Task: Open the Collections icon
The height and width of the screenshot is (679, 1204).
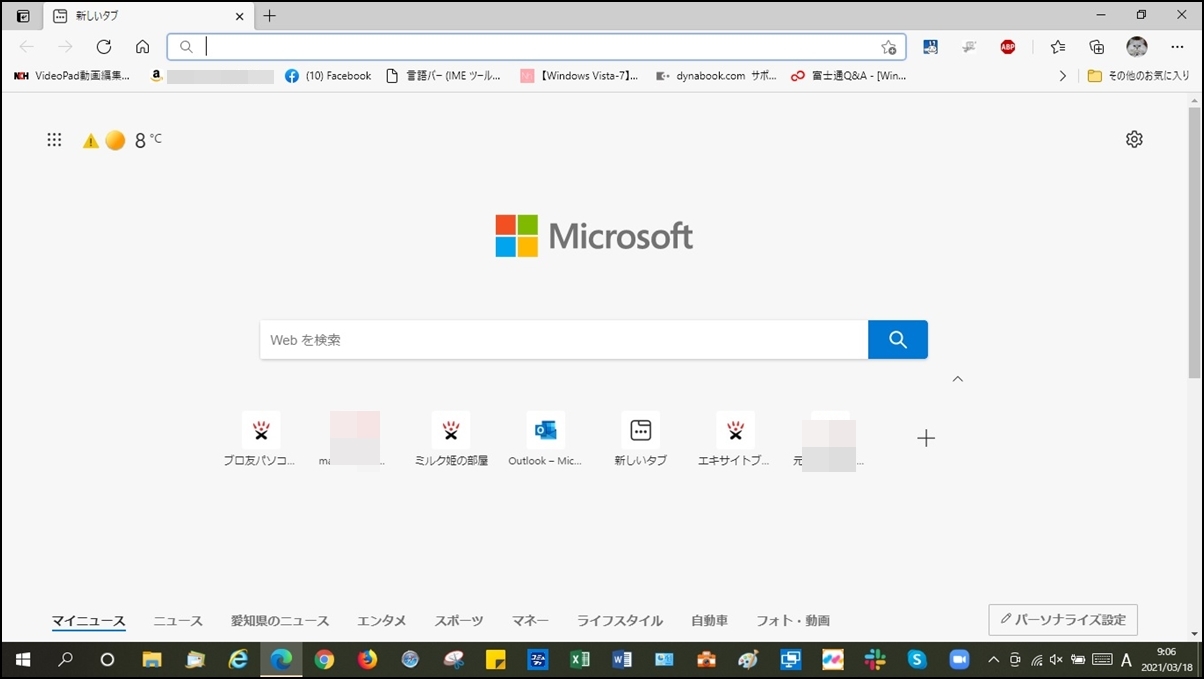Action: 1097,47
